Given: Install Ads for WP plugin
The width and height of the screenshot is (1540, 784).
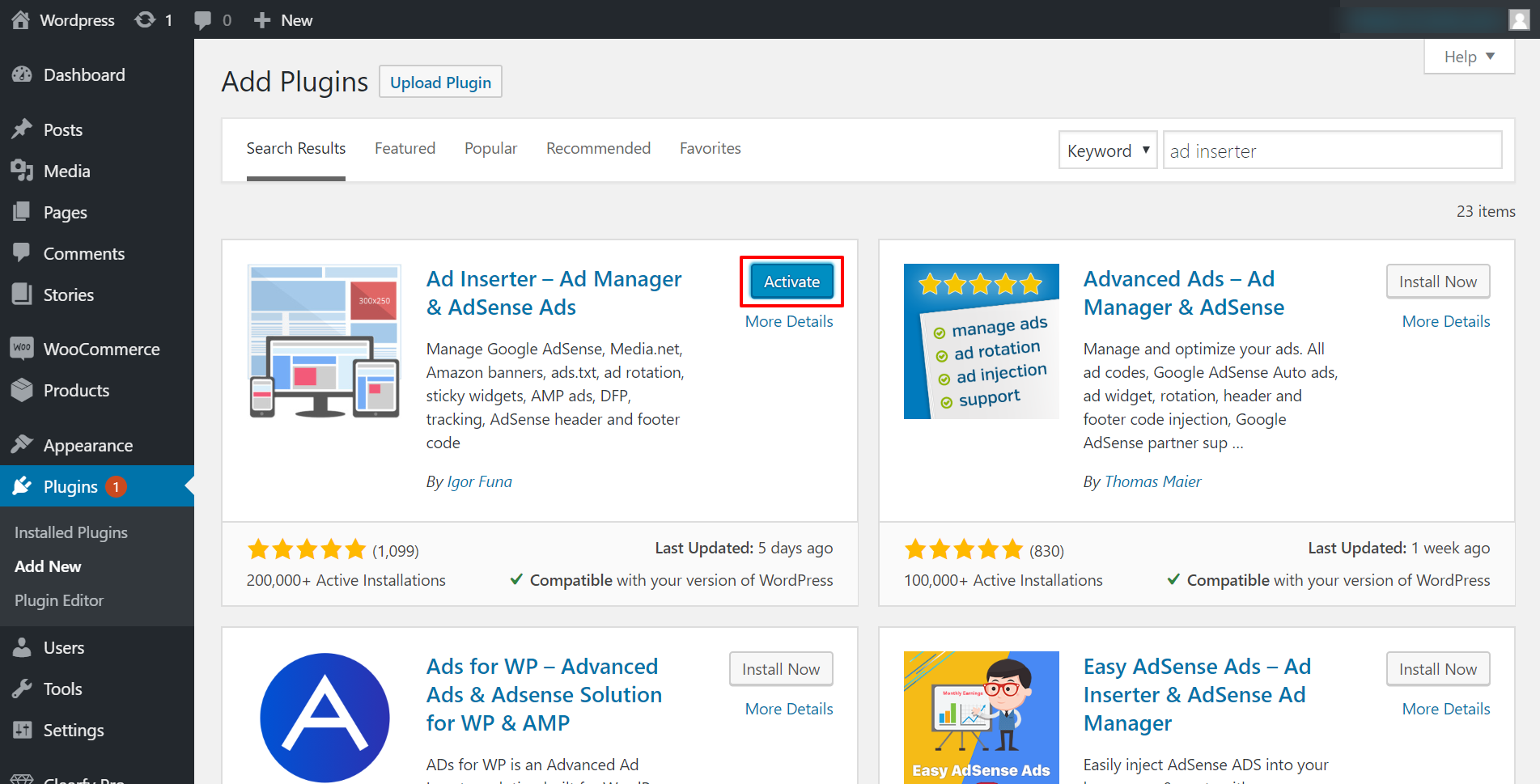Looking at the screenshot, I should click(781, 669).
